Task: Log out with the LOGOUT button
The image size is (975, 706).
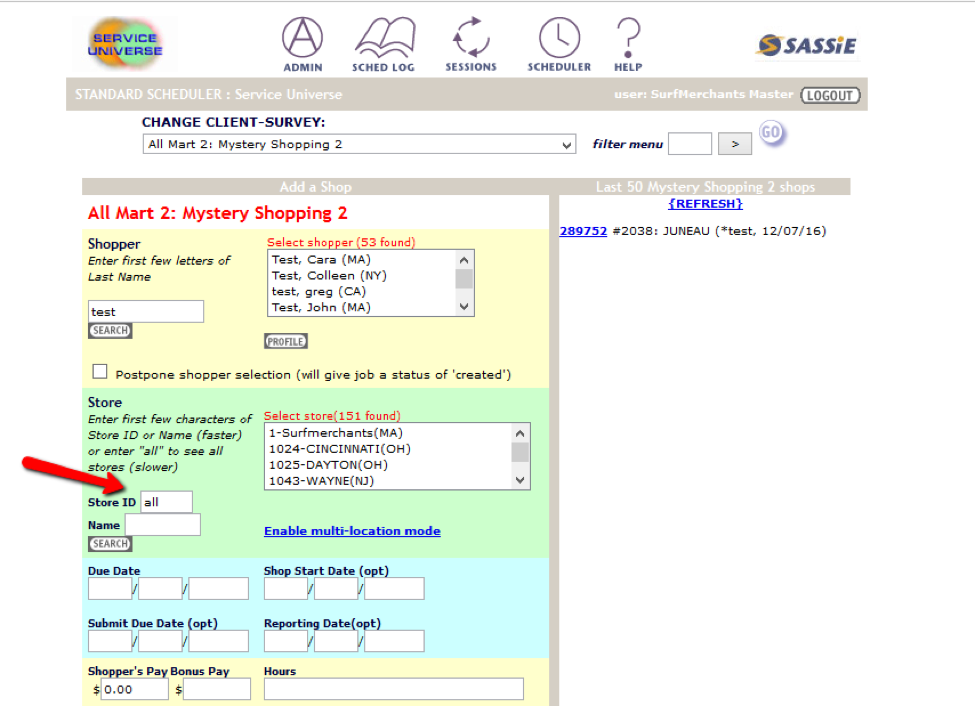Action: 831,95
